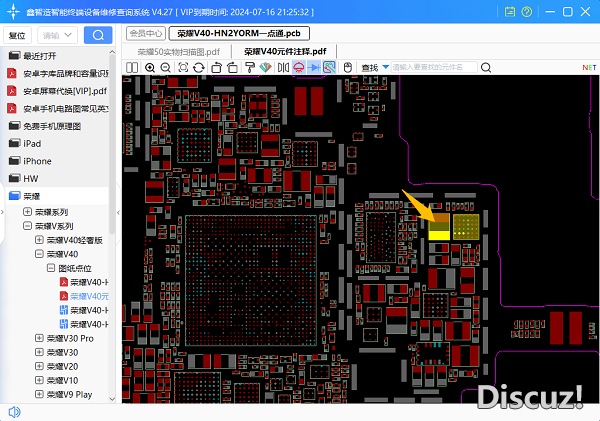Click the speaker sound icon at bottom

(x=14, y=412)
